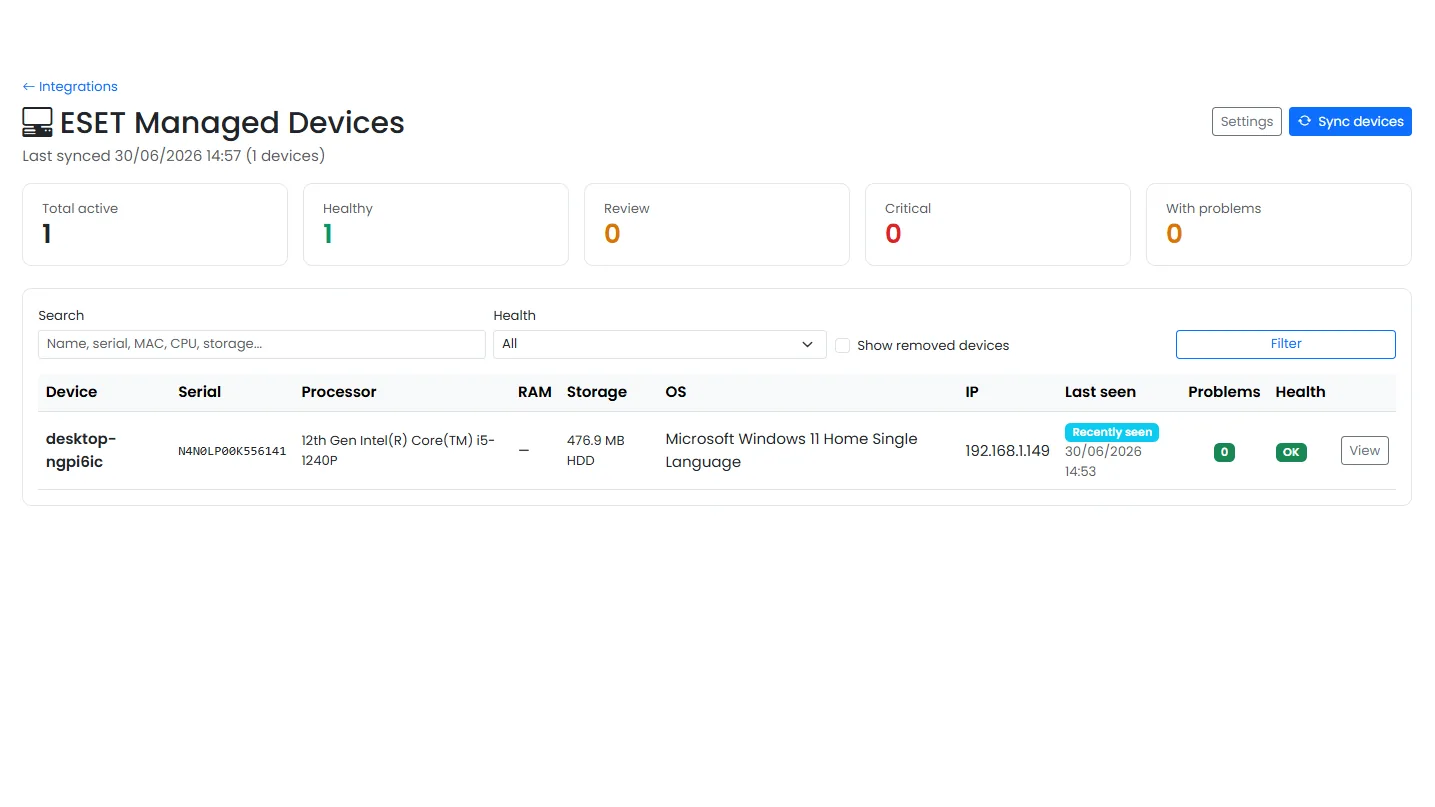Focus the Search input field
The width and height of the screenshot is (1435, 807).
(x=262, y=344)
